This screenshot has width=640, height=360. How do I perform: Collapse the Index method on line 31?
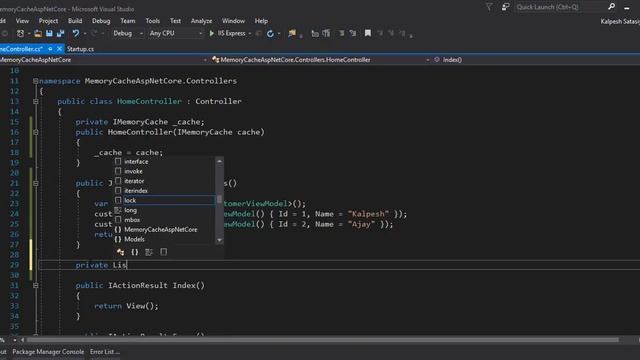coord(36,285)
